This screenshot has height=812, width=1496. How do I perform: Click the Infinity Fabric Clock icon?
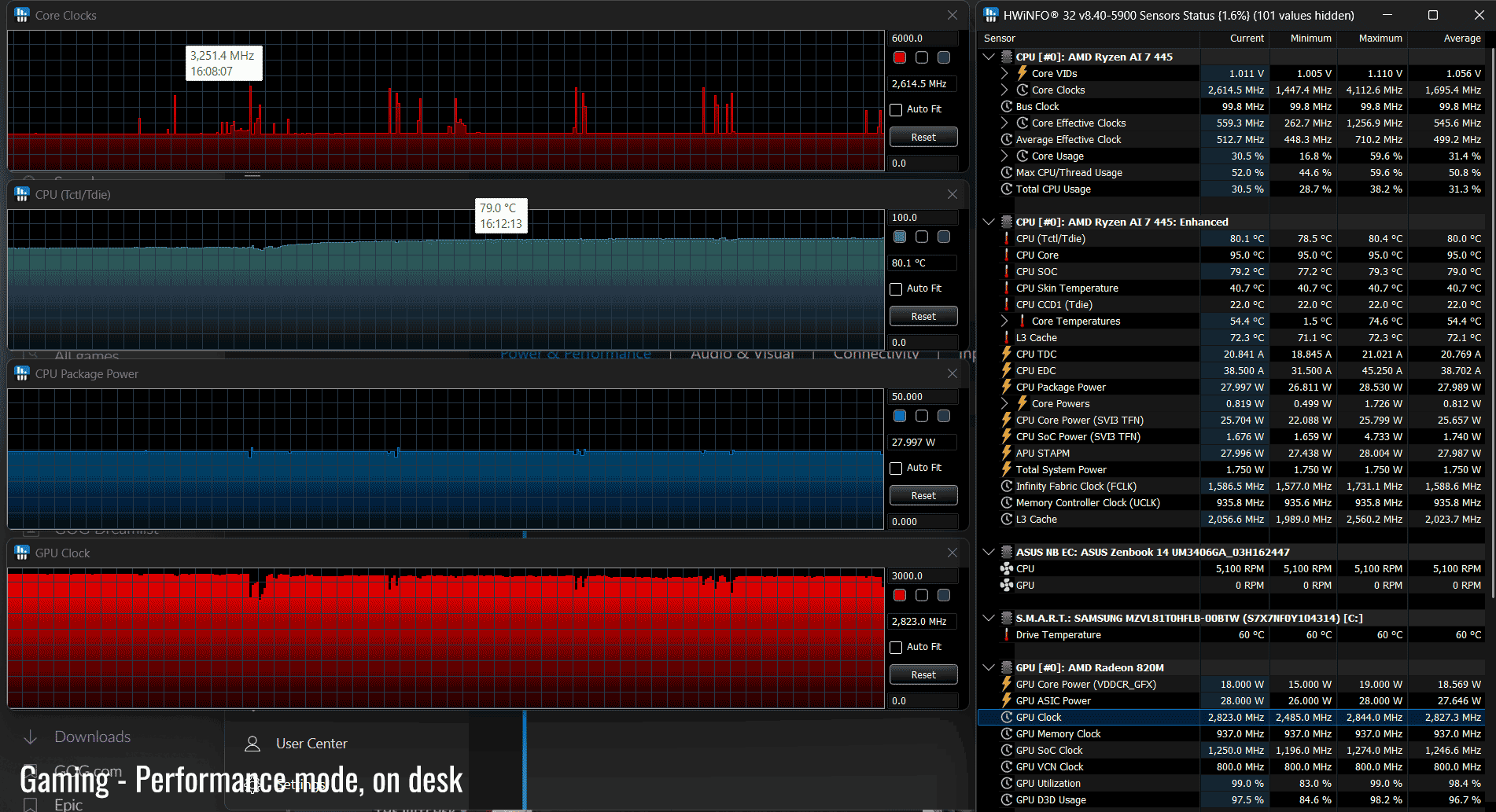[x=1007, y=486]
